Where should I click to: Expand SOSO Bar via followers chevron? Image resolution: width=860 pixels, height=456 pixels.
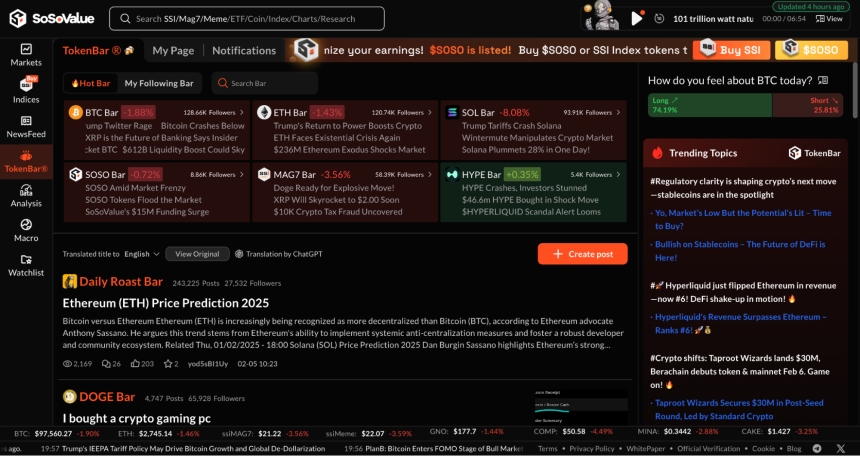(x=241, y=174)
